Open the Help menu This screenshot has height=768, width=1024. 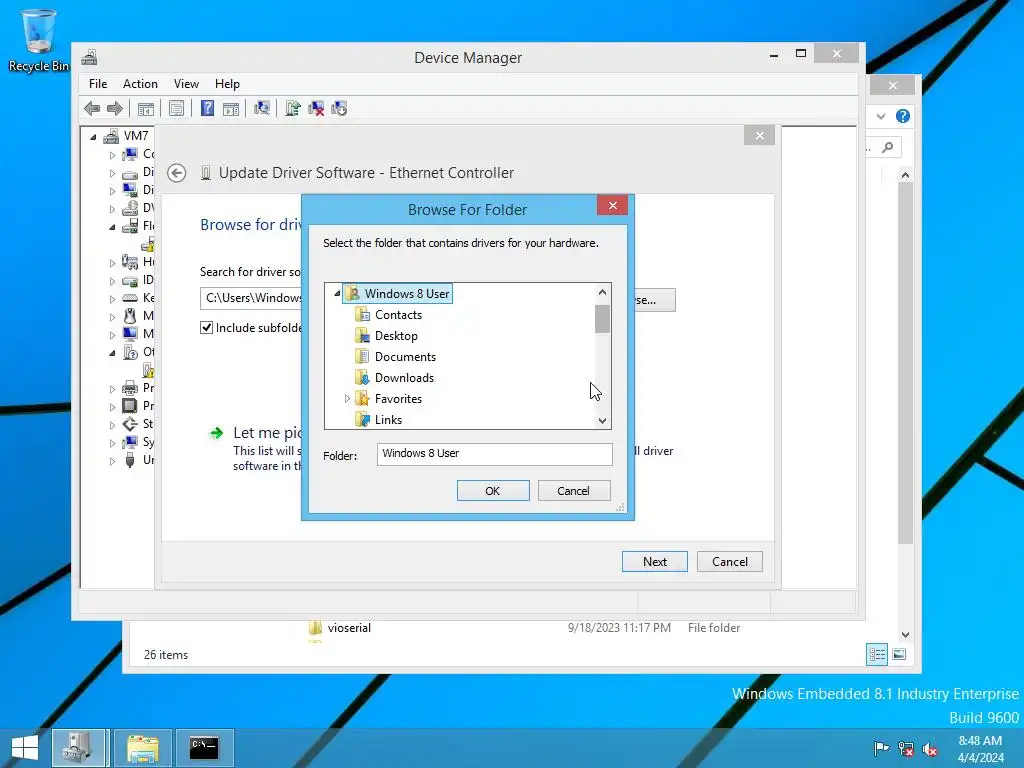coord(227,84)
